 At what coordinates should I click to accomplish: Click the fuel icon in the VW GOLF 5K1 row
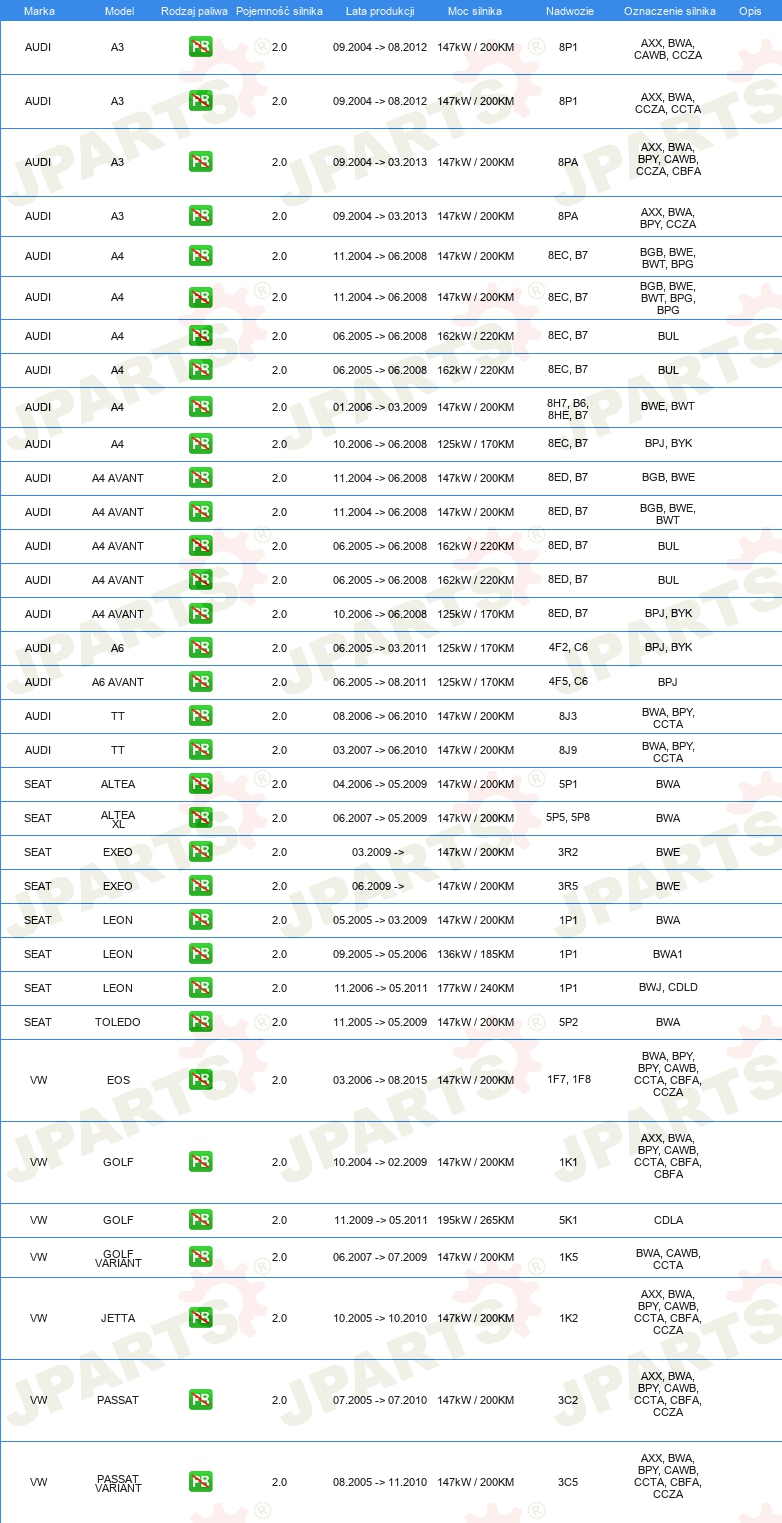point(200,1220)
